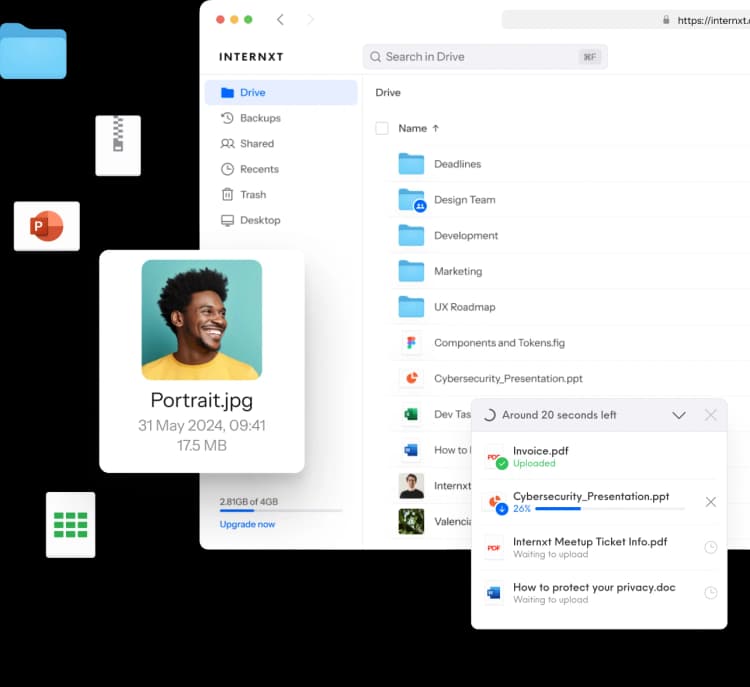This screenshot has height=687, width=750.
Task: Open the Design Team shared folder
Action: point(464,200)
